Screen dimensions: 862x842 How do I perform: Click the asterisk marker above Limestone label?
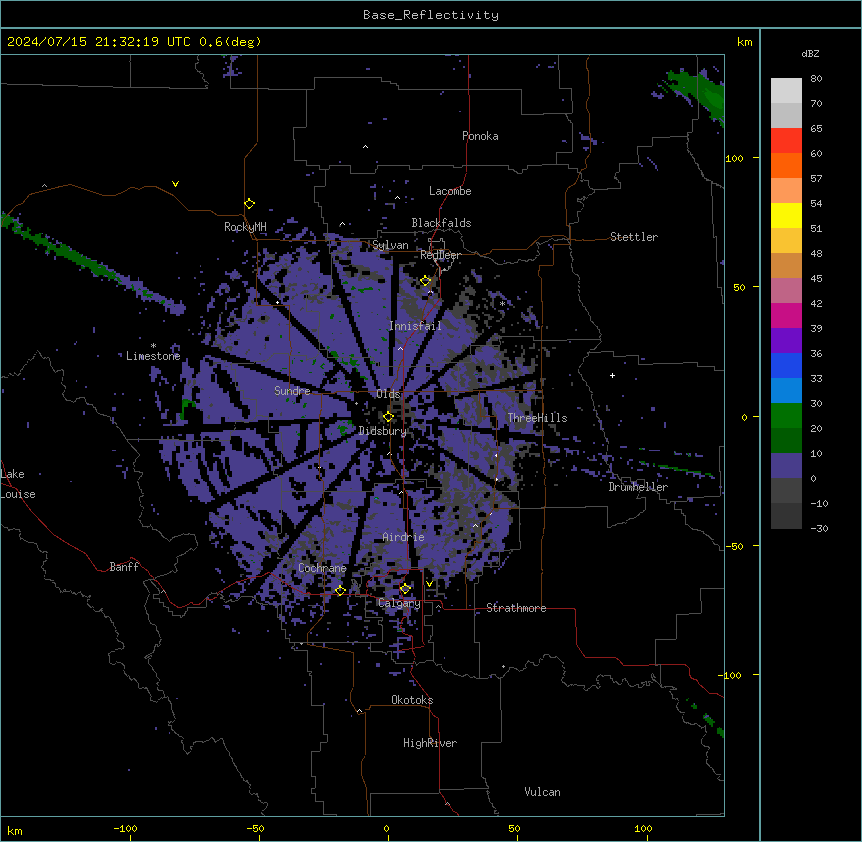[153, 346]
